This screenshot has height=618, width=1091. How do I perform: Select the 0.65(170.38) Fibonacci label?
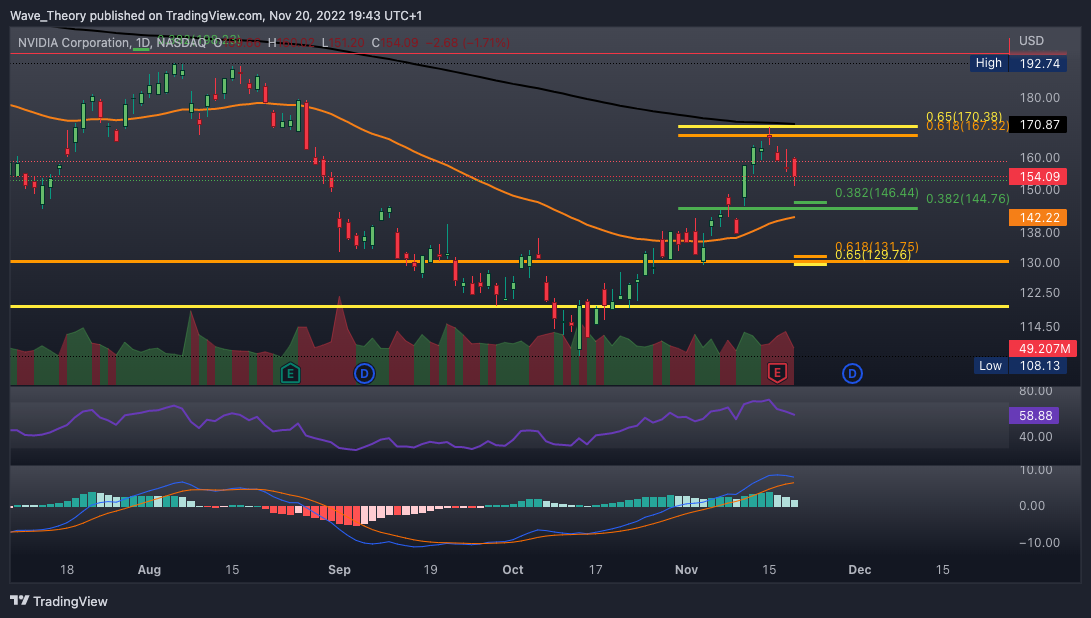964,117
